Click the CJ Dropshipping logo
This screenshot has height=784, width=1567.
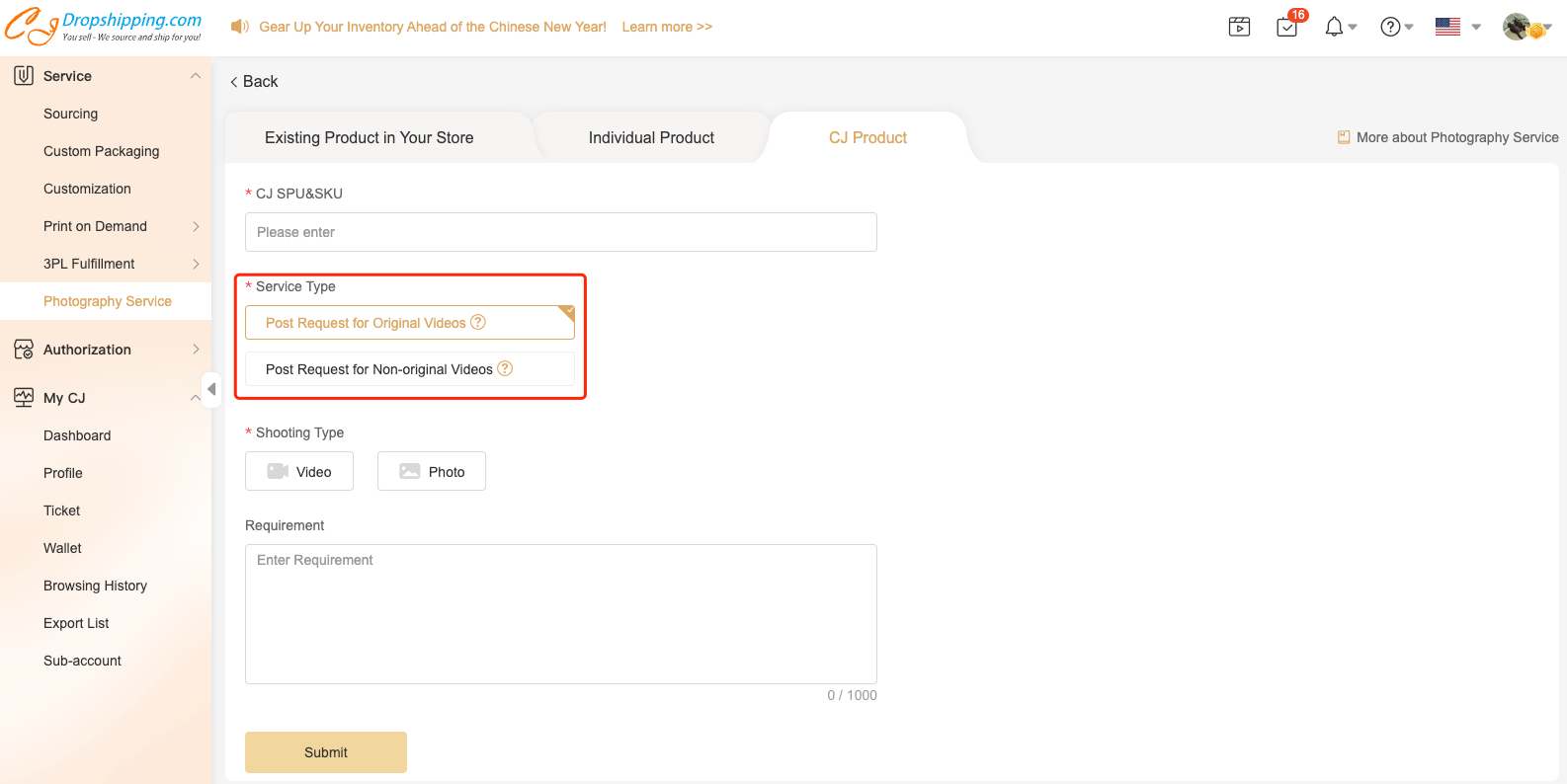[x=104, y=27]
